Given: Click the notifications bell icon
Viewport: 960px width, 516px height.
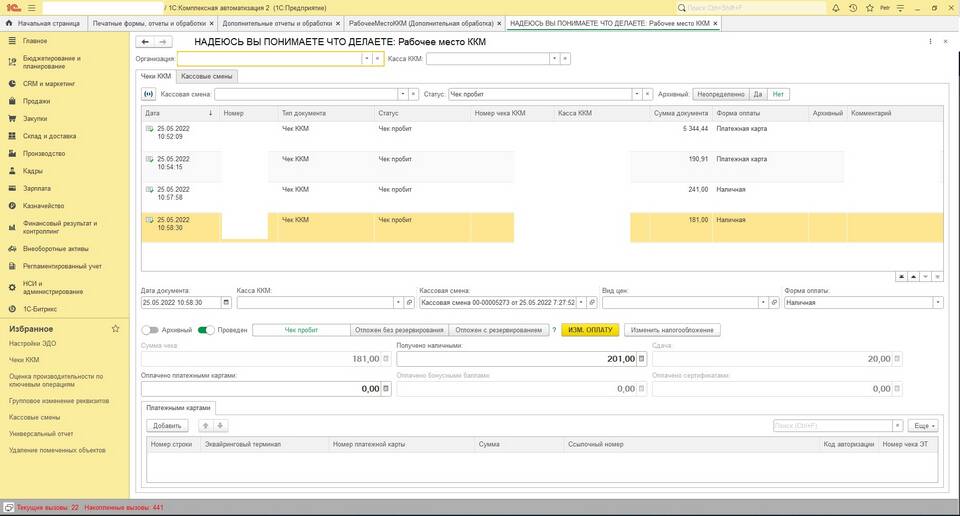Looking at the screenshot, I should [836, 8].
